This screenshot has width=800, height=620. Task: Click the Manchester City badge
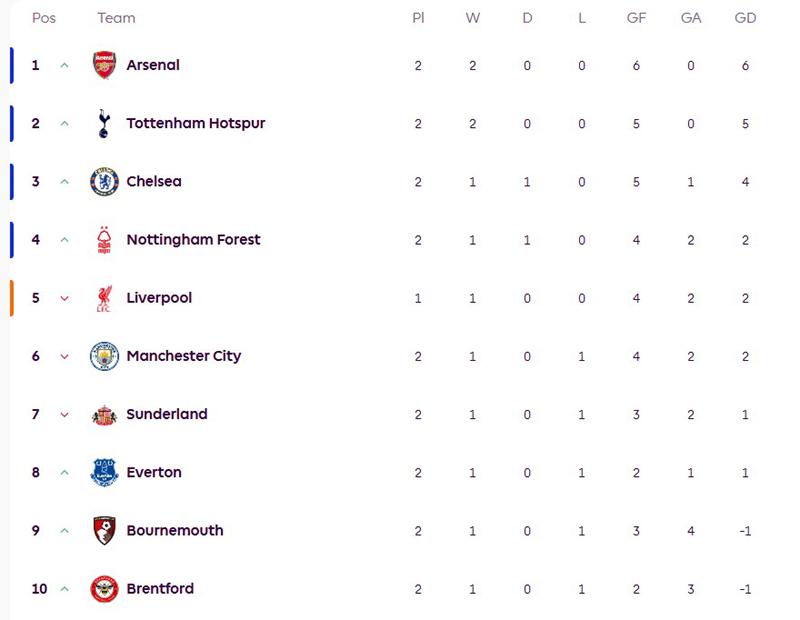coord(104,356)
